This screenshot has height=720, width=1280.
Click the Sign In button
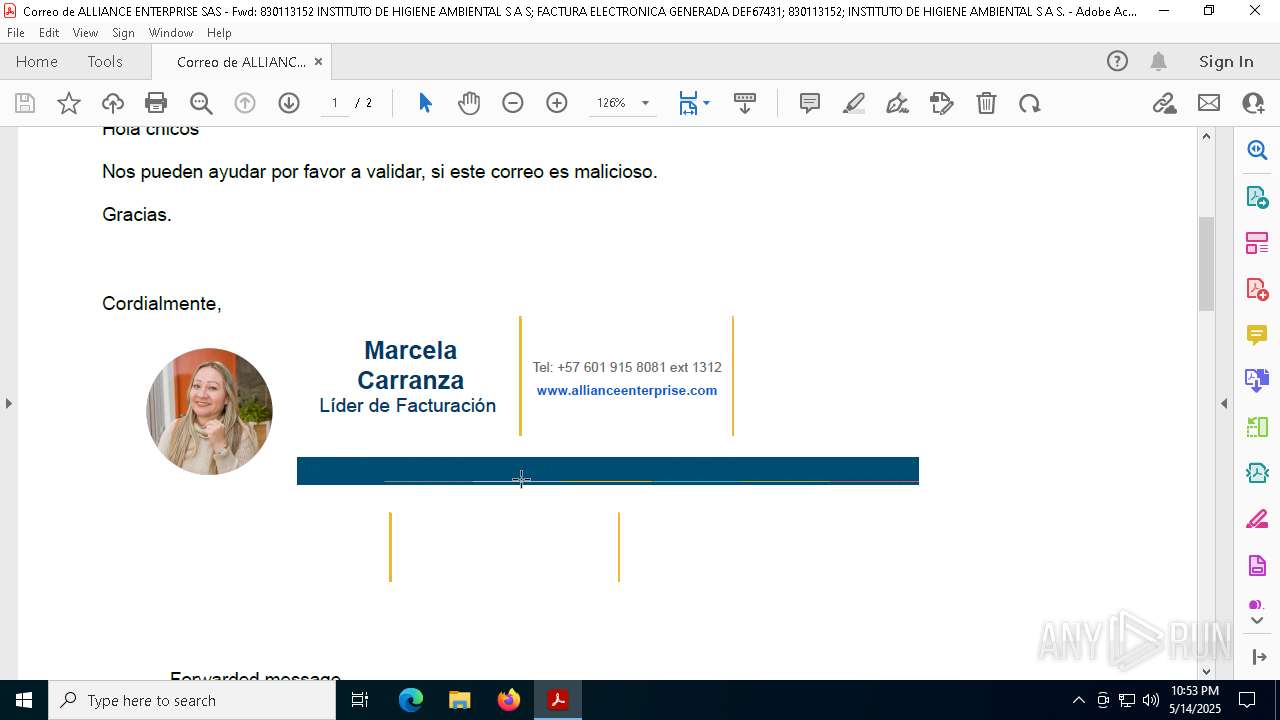point(1226,61)
